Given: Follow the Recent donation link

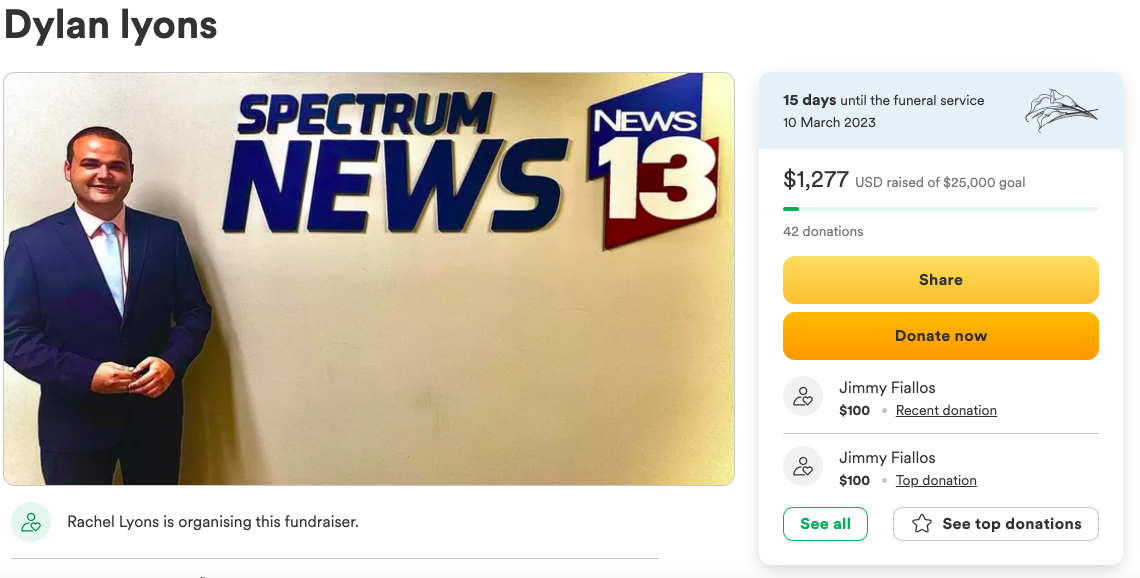Looking at the screenshot, I should tap(946, 410).
